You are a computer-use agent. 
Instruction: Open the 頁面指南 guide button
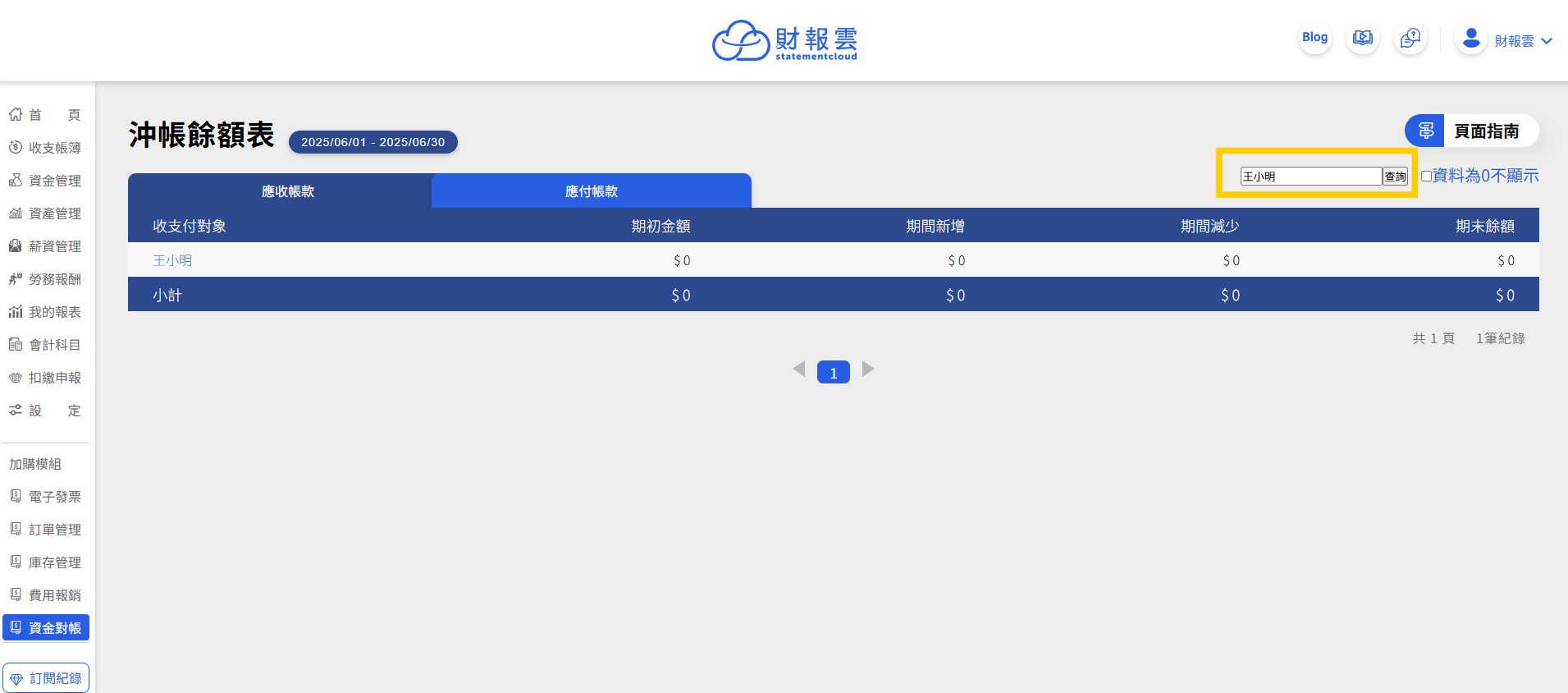1472,131
